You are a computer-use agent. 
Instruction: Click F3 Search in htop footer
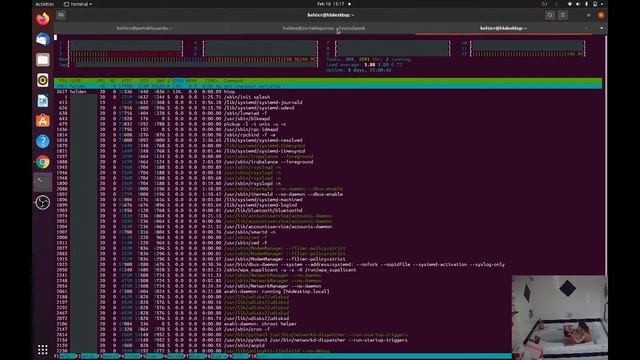[x=110, y=356]
